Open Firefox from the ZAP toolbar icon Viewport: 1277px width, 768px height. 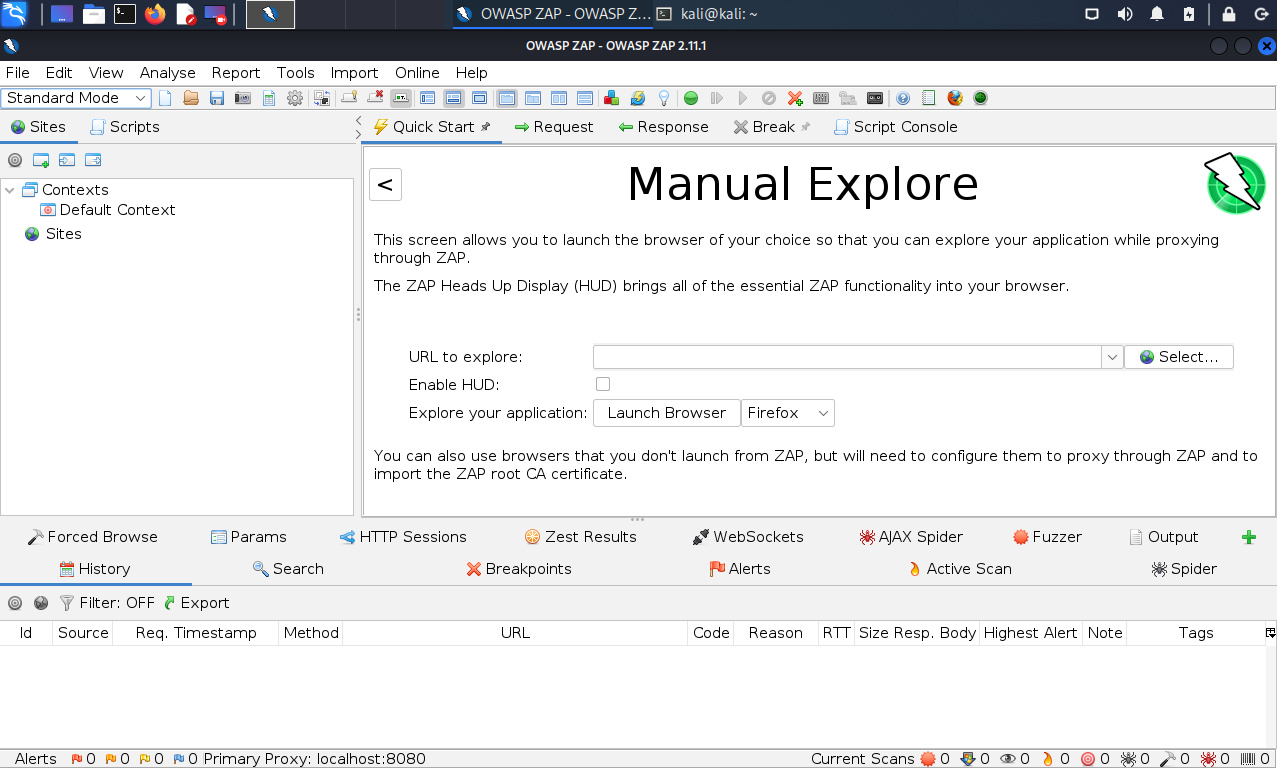[955, 98]
